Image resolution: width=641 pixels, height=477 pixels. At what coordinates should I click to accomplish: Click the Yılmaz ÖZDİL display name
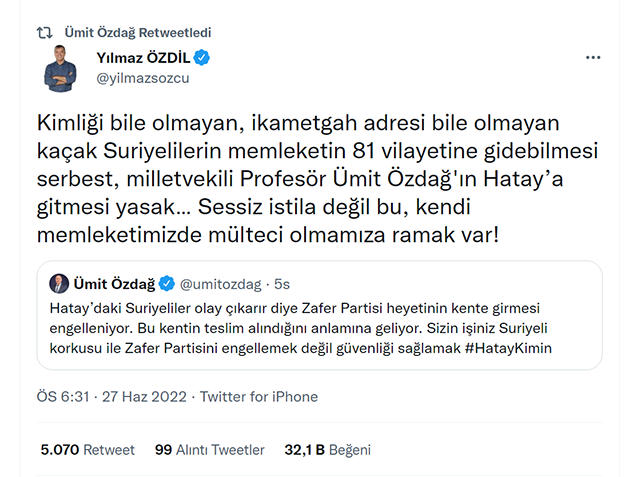click(x=143, y=58)
